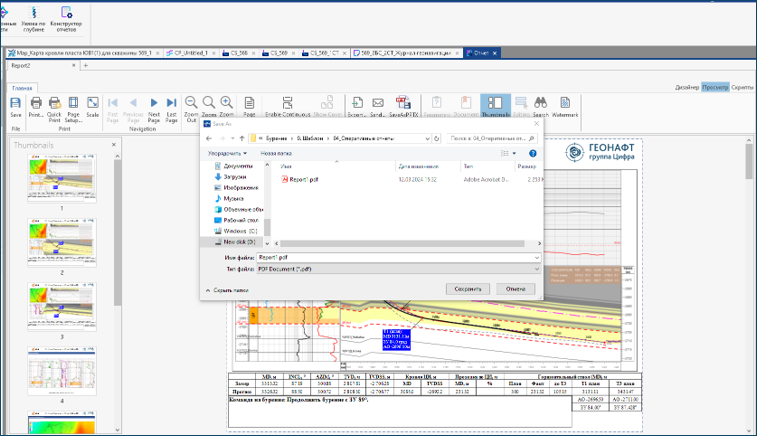Select Музыка in navigation pane
The image size is (757, 436).
coord(233,198)
